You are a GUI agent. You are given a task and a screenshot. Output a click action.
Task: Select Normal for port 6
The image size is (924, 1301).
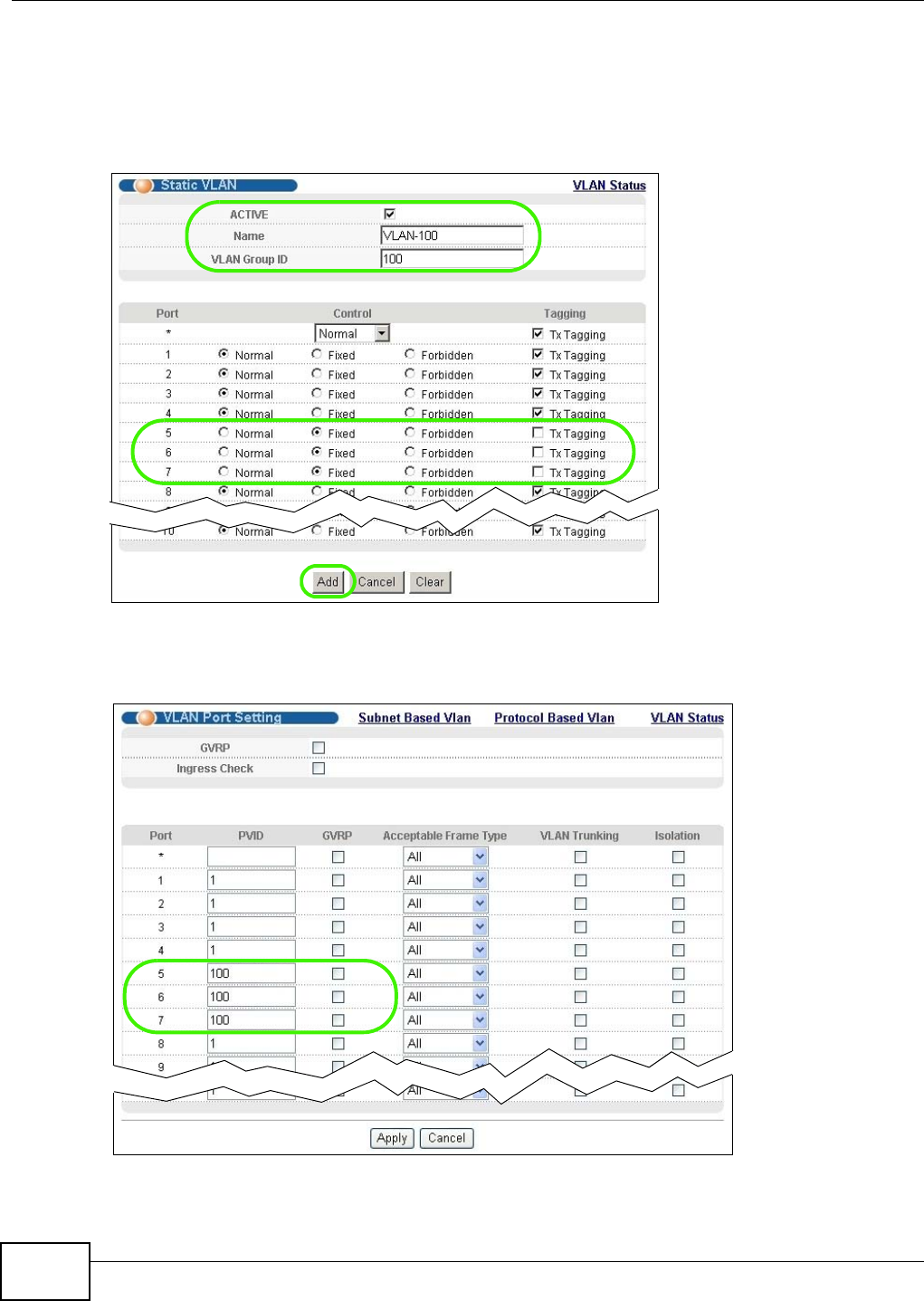224,453
